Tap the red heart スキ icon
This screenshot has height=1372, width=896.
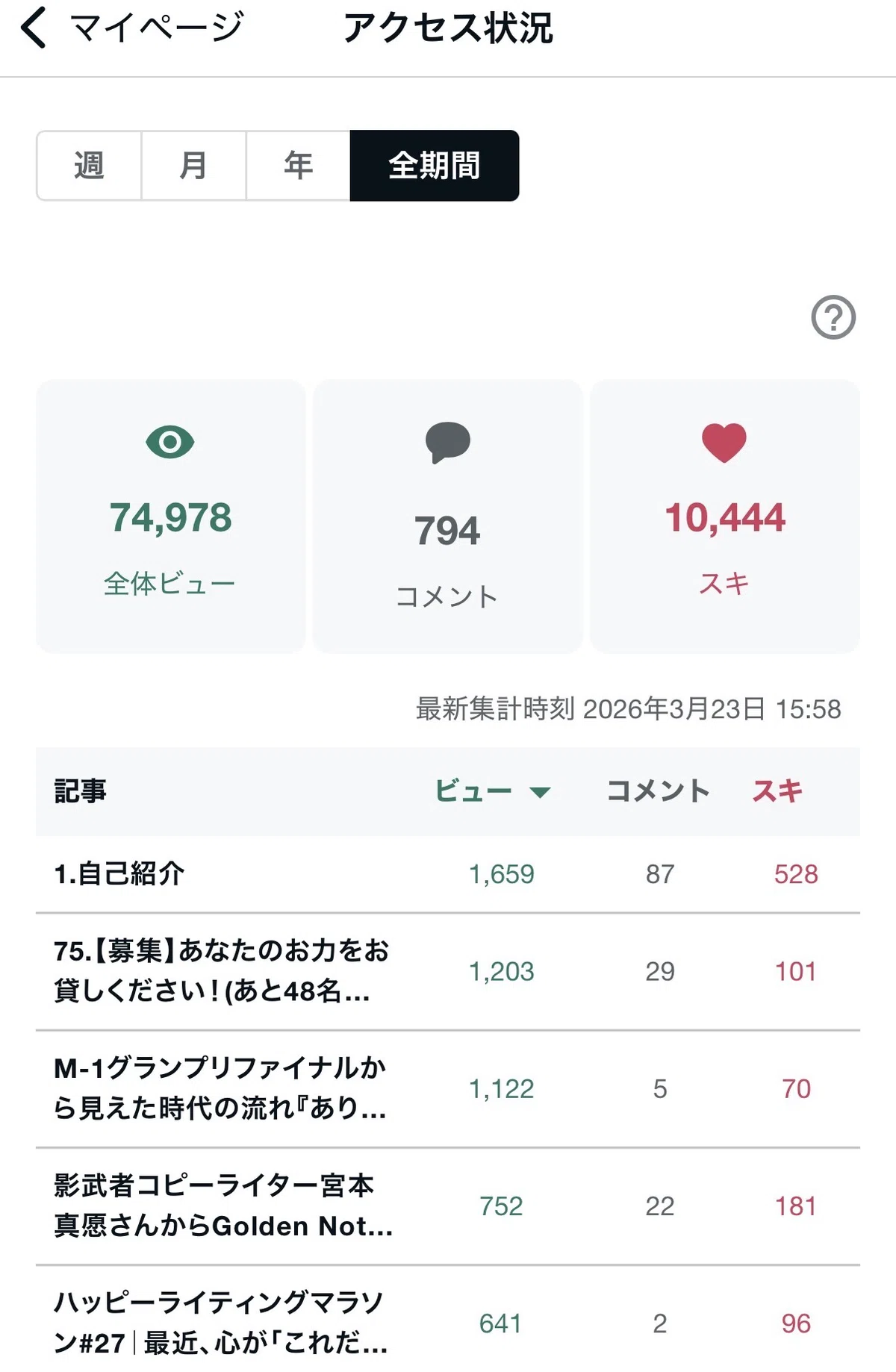724,442
